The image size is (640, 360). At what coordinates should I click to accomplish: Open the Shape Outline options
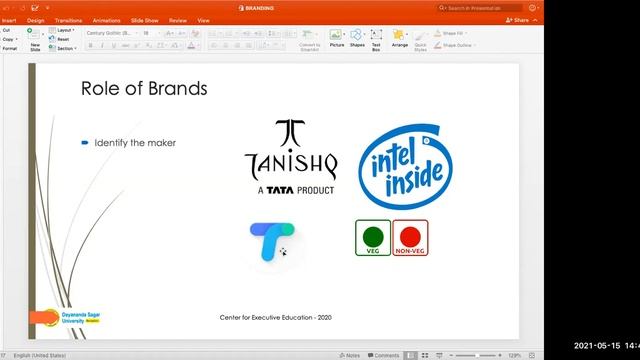coord(455,45)
